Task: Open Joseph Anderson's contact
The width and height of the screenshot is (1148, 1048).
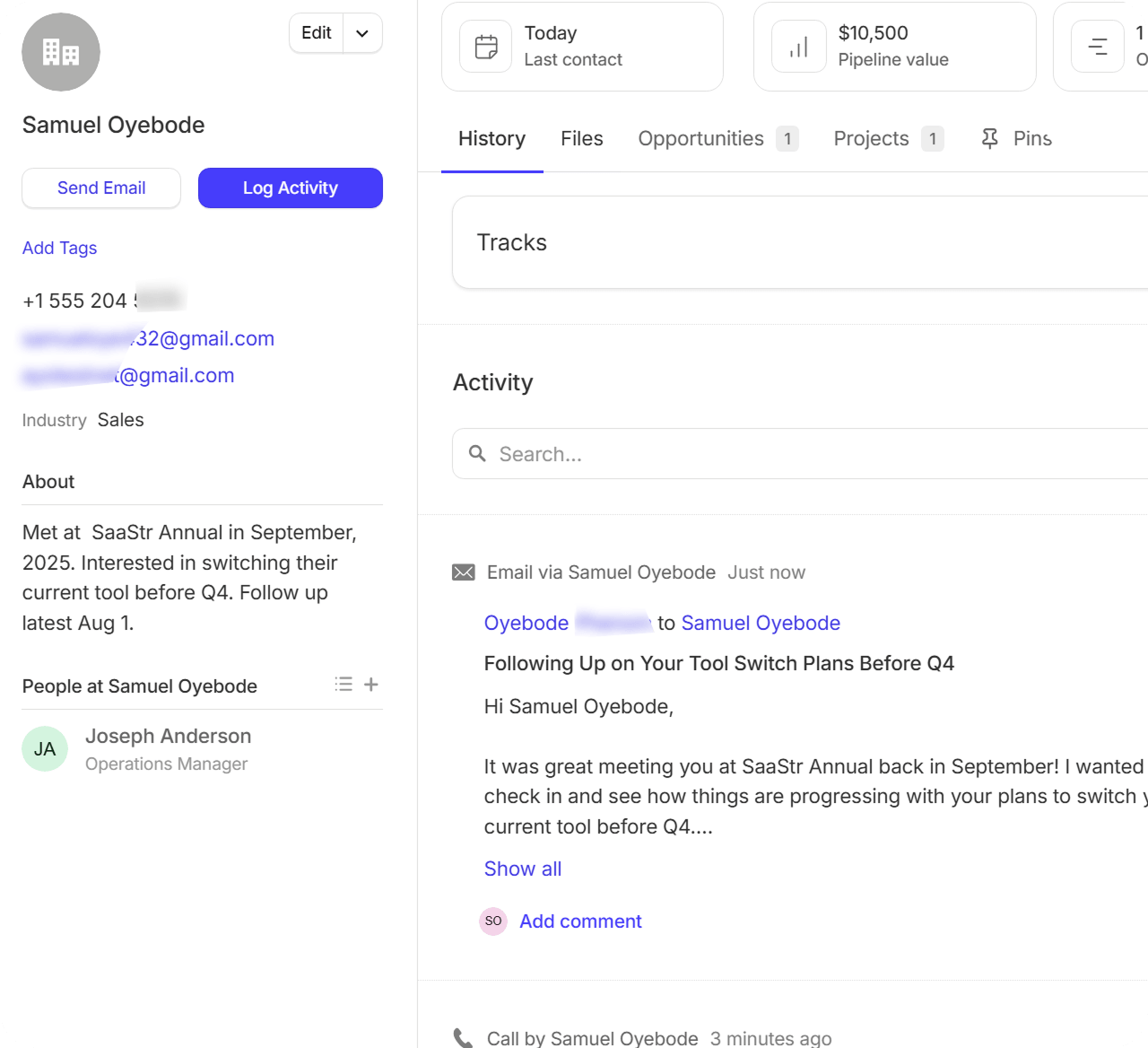Action: click(x=169, y=736)
